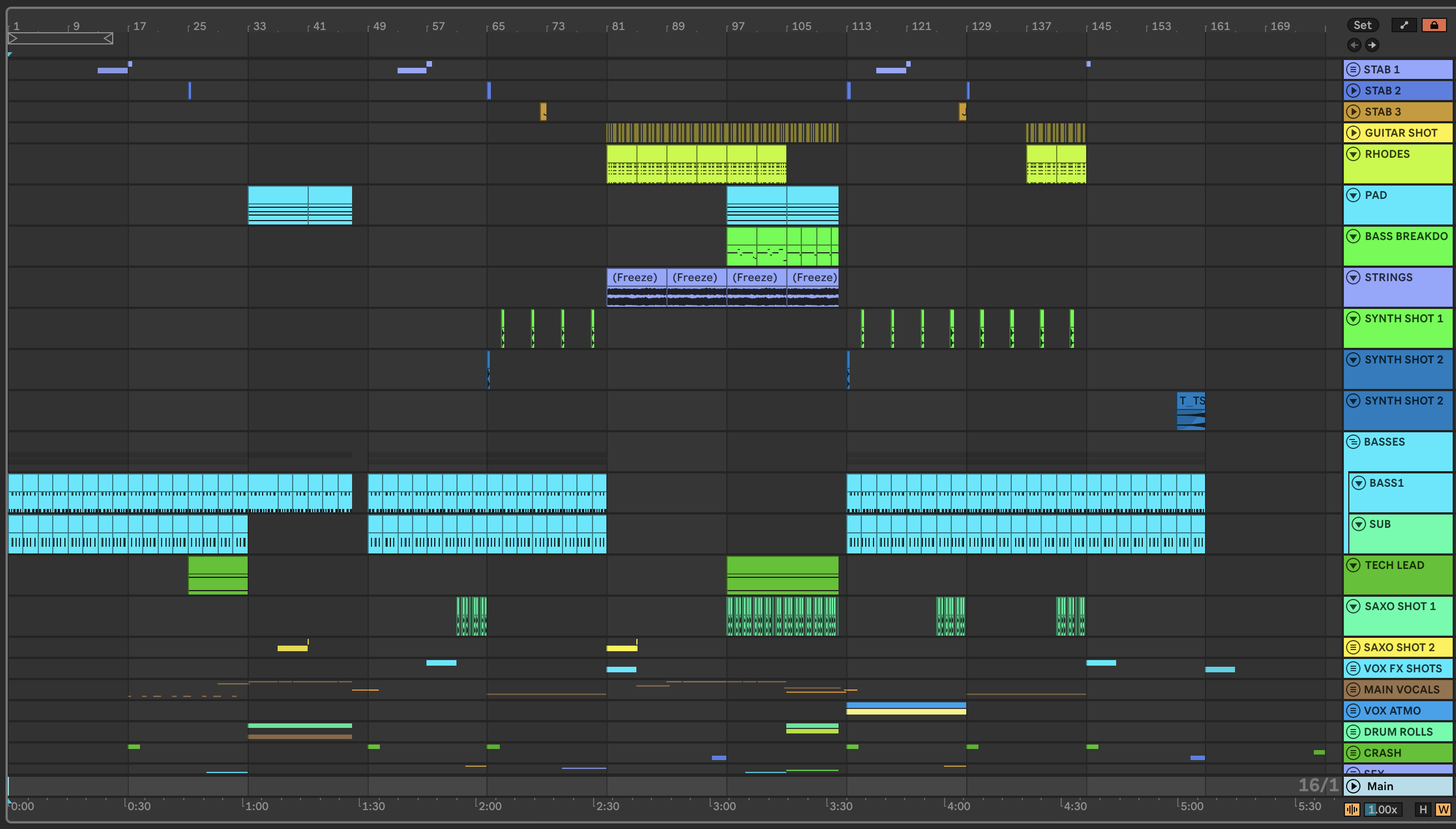Viewport: 1456px width, 829px height.
Task: Click bar 65 in the beat ruler
Action: point(498,26)
